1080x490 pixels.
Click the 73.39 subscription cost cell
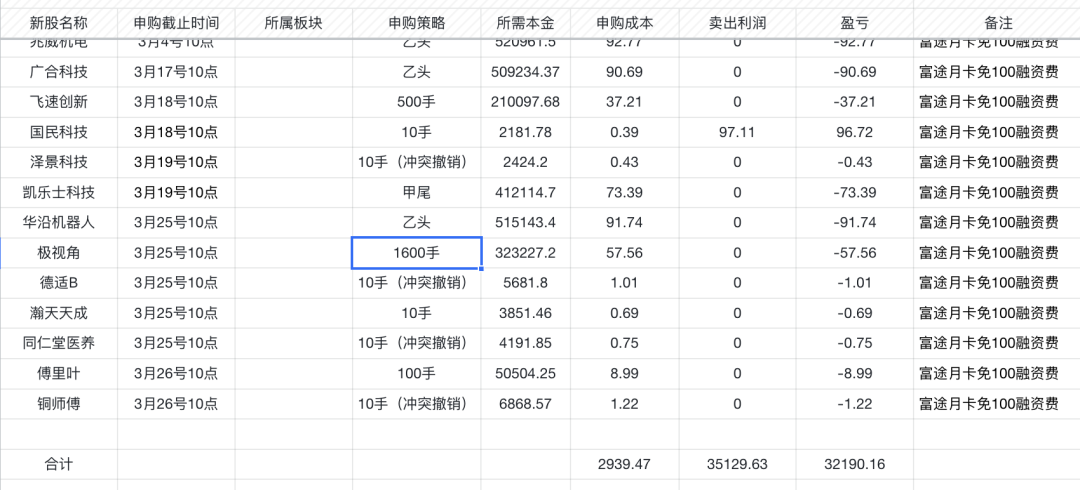[x=625, y=193]
